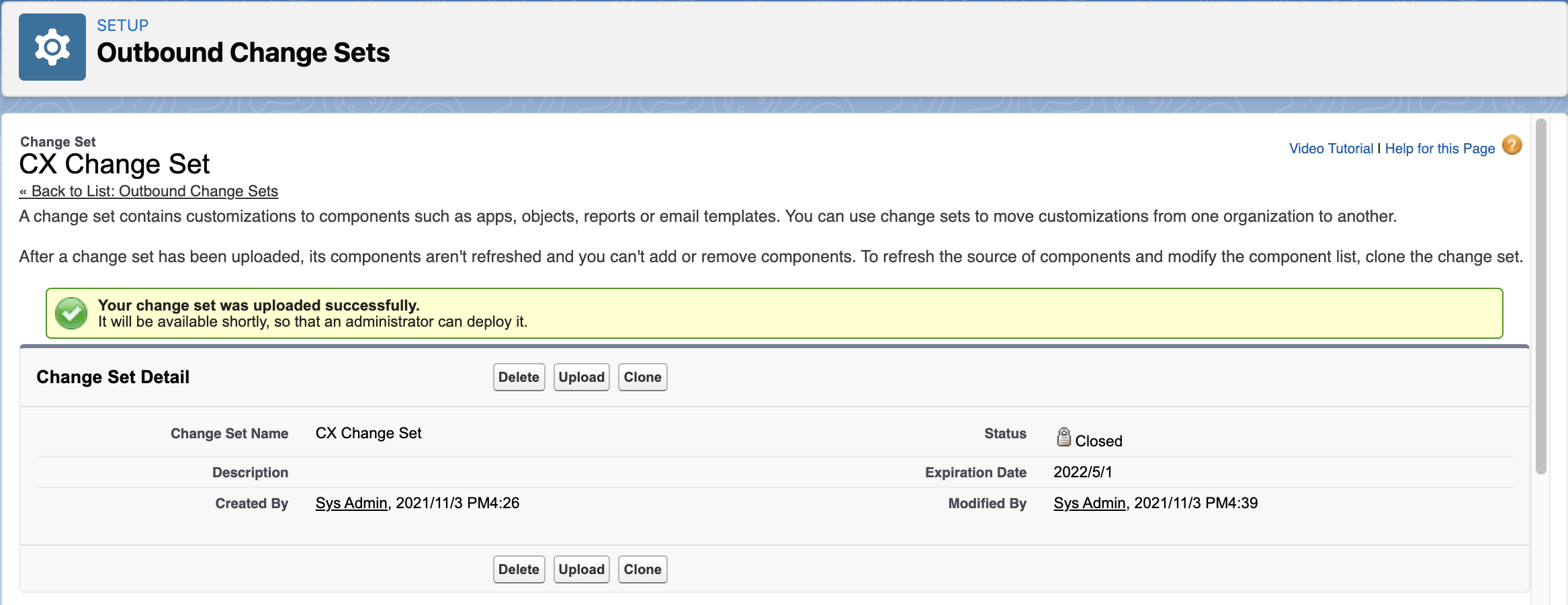This screenshot has height=605, width=1568.
Task: Click the vertical page scrollbar
Action: point(1541,296)
